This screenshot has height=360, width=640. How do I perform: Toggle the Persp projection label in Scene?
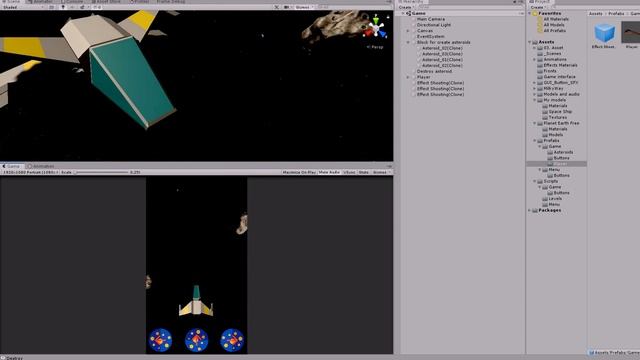point(375,47)
